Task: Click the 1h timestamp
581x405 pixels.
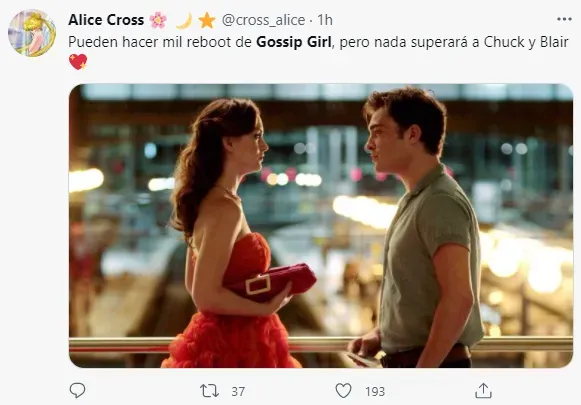Action: coord(325,20)
